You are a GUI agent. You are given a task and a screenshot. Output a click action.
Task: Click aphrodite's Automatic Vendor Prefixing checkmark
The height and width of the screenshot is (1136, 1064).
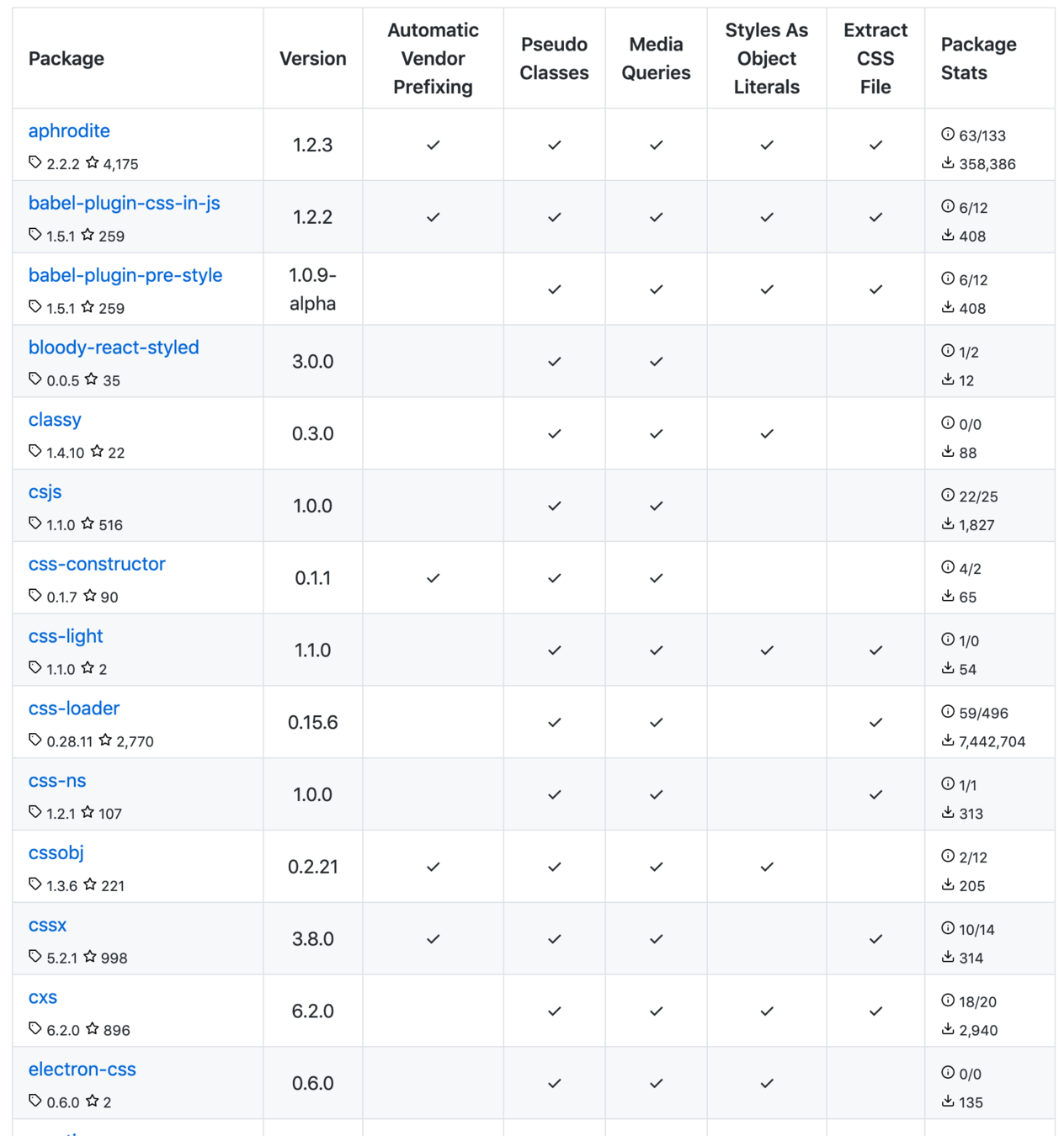pos(434,145)
